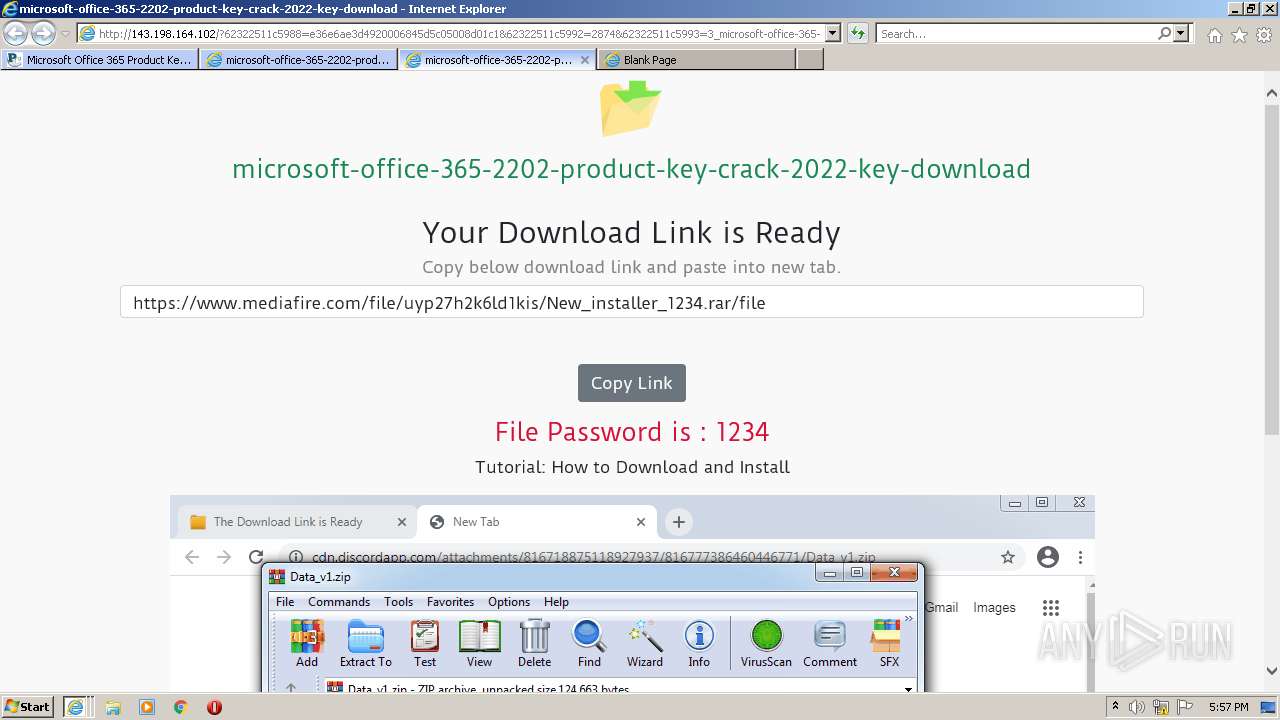Click Chrome bookmark star in the tutorial image
Screen dimensions: 1280x720
[1008, 557]
